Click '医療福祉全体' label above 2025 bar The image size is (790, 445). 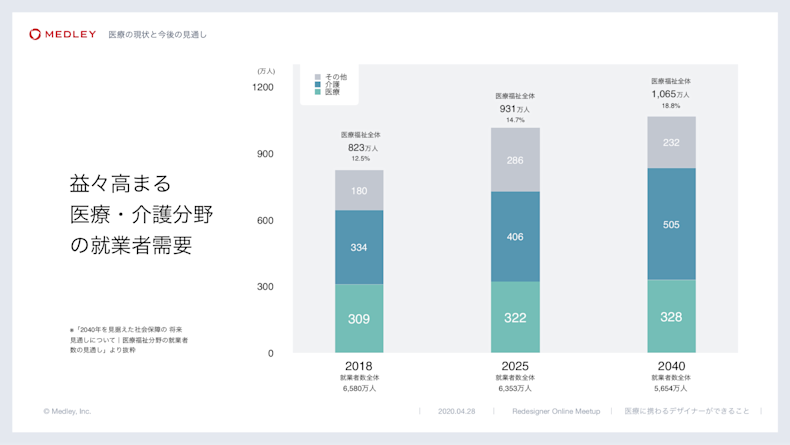[515, 96]
